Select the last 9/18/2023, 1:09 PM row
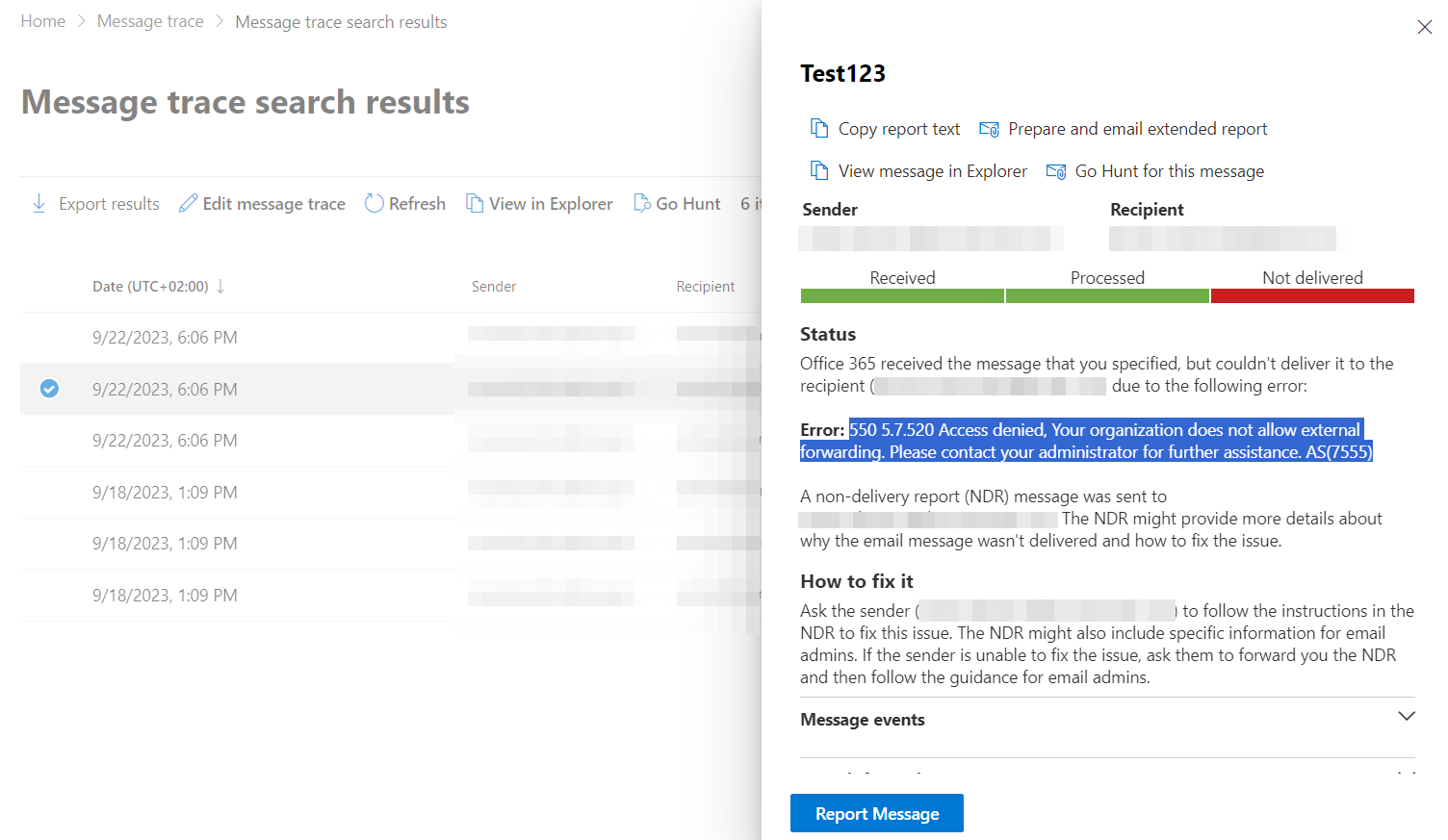Image resolution: width=1448 pixels, height=840 pixels. 391,596
